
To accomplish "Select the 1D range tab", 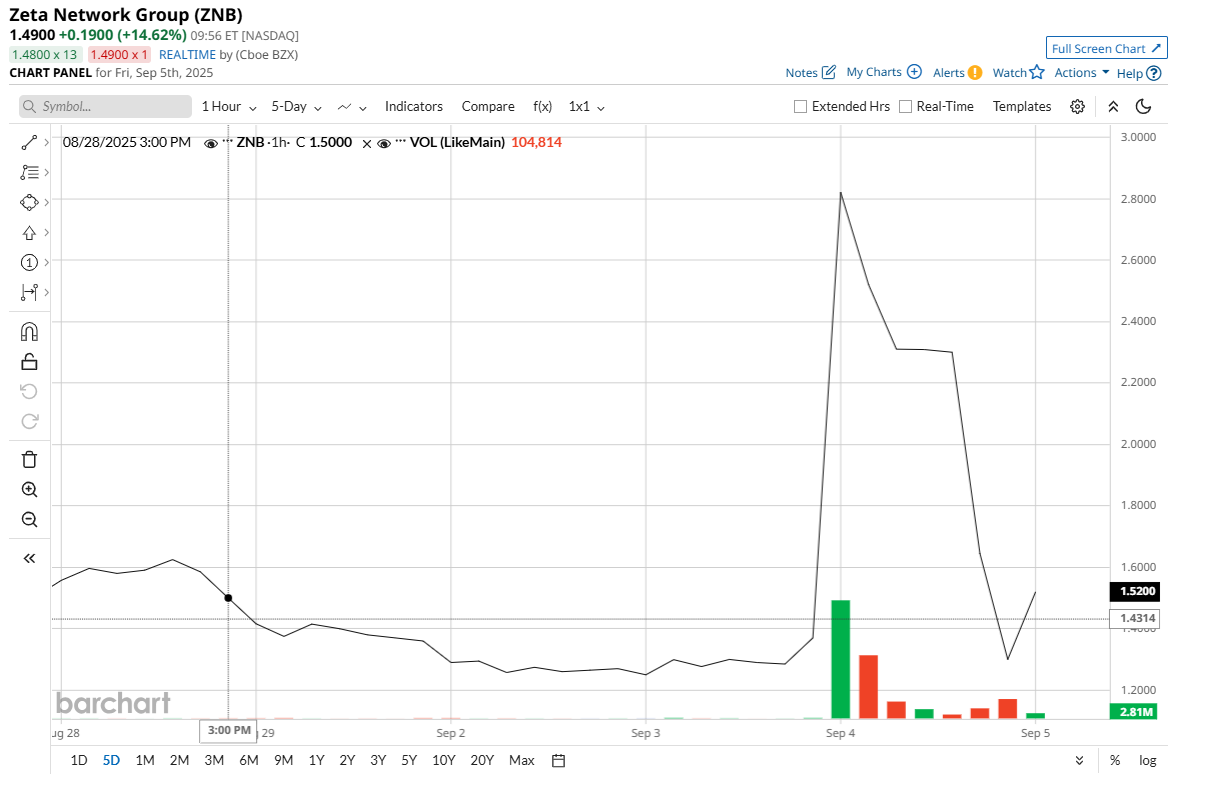I will click(x=79, y=760).
